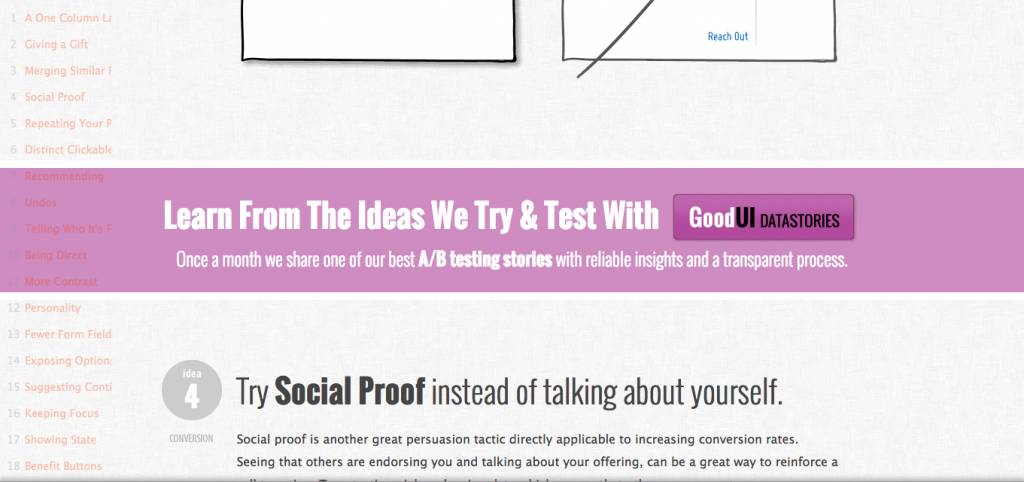Select 'Exposing Options' sidebar entry

coord(67,361)
